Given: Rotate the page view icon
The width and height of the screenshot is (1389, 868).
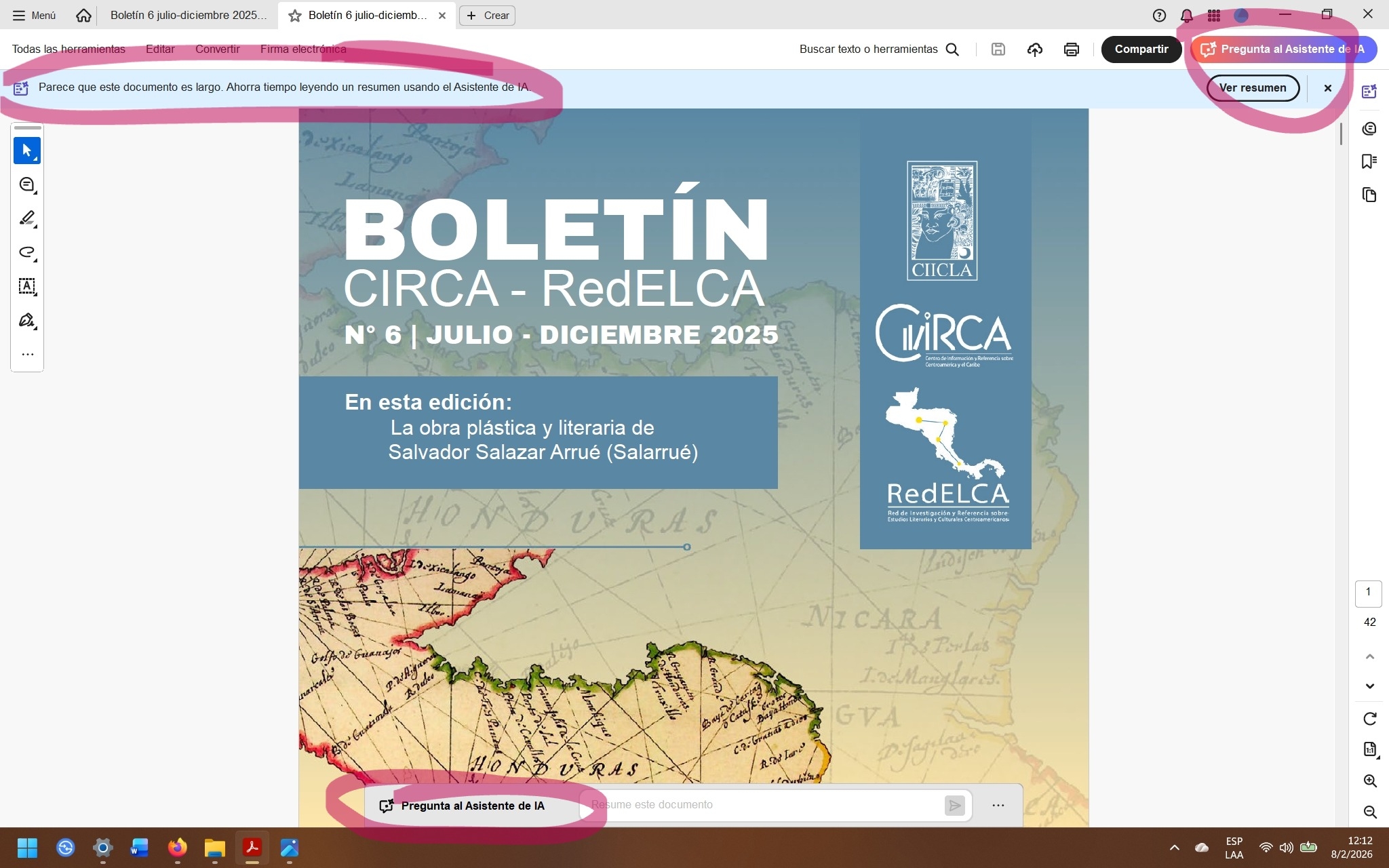Looking at the screenshot, I should (x=1369, y=719).
